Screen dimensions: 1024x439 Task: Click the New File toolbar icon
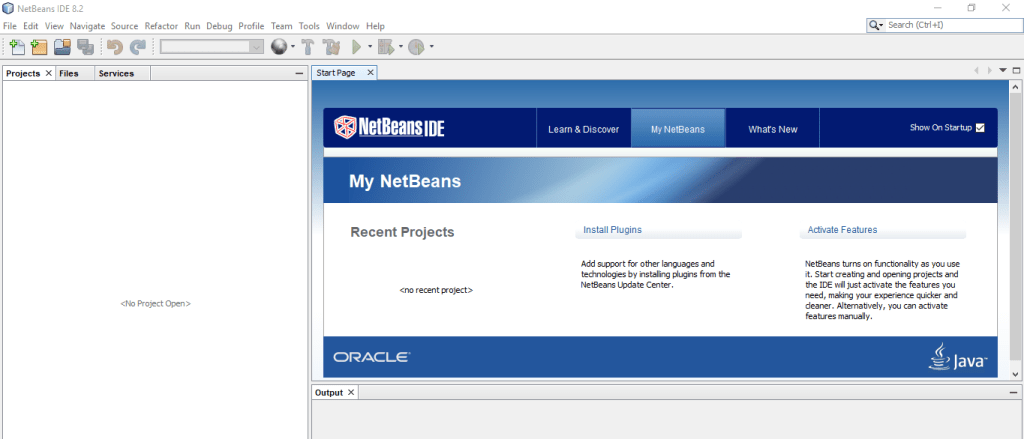pos(16,47)
